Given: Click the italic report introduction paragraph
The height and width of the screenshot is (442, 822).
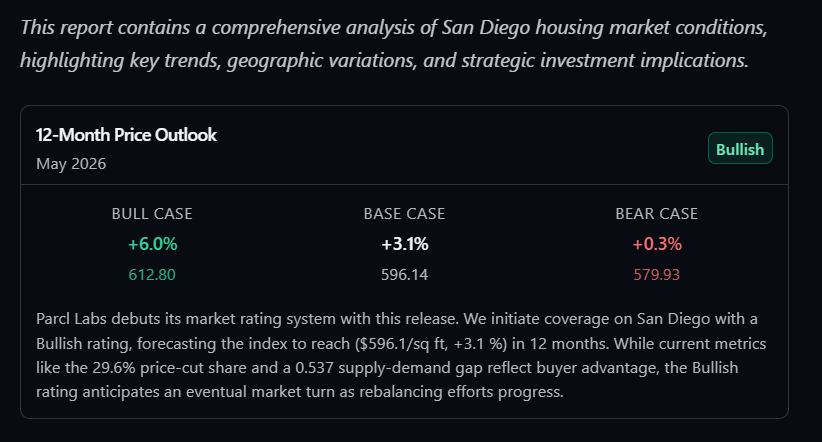Looking at the screenshot, I should click(x=394, y=44).
